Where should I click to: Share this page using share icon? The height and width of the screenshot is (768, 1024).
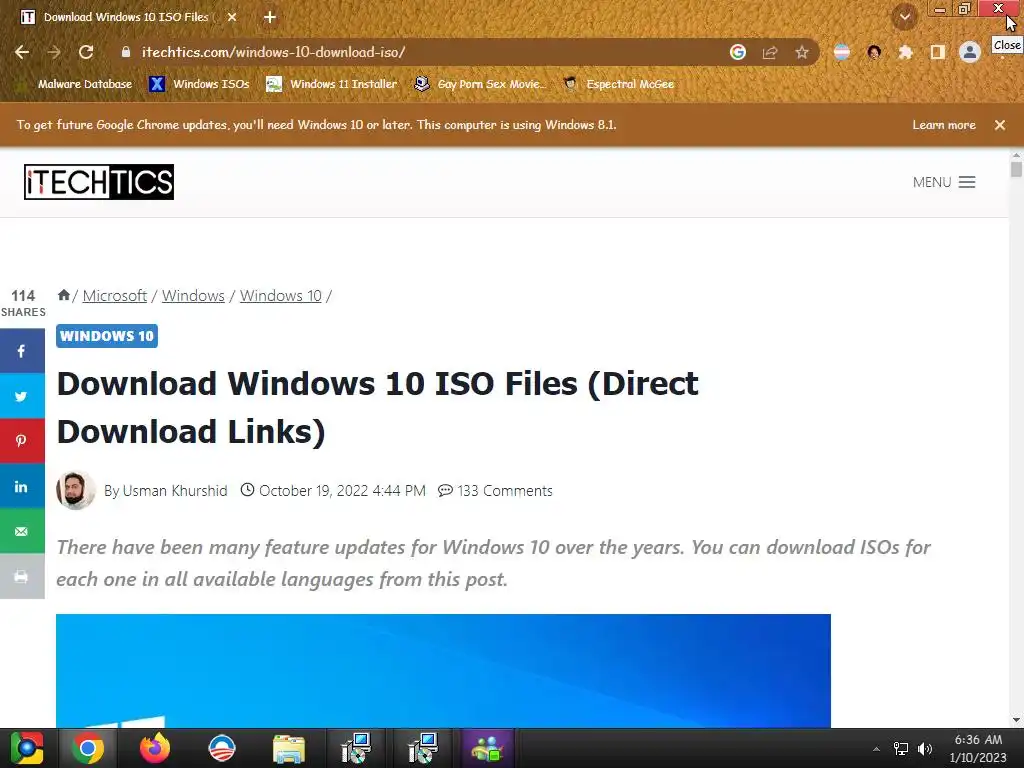(x=770, y=52)
